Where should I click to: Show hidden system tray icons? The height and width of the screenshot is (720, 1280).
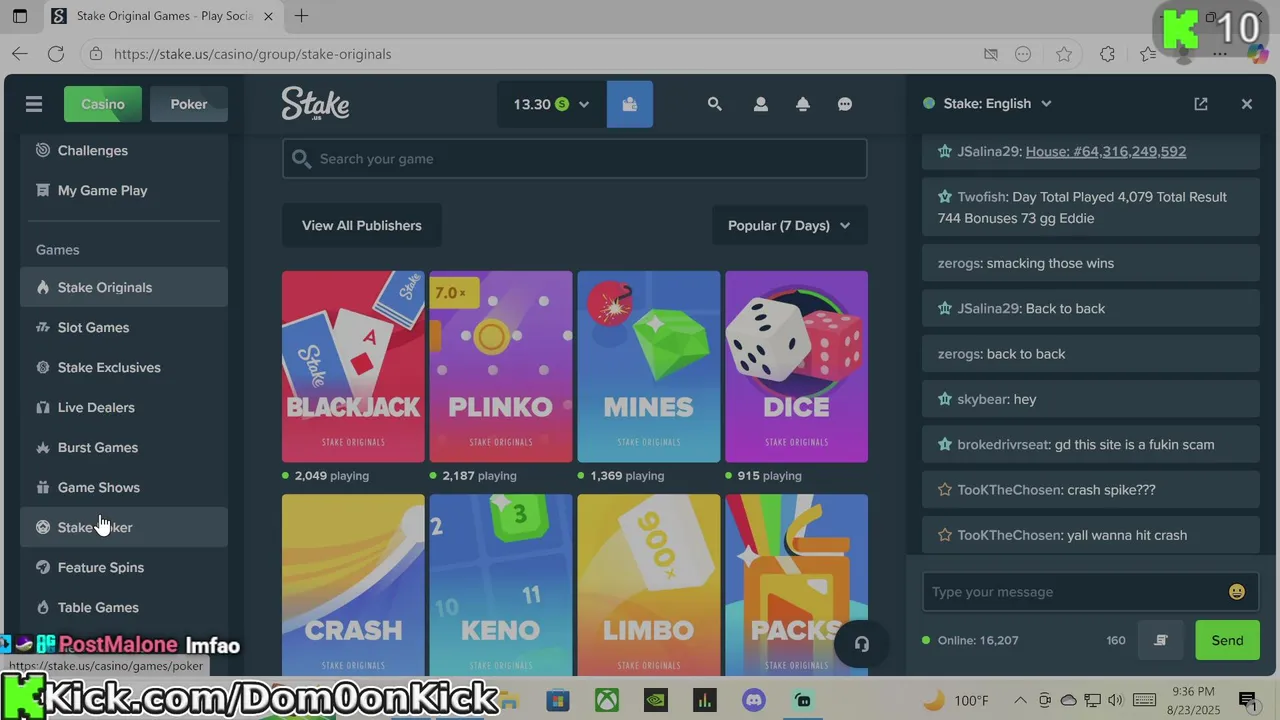click(x=1020, y=700)
